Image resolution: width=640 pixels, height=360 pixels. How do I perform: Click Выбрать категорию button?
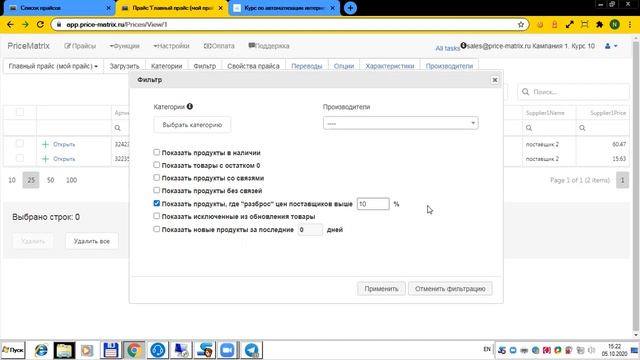coord(192,125)
